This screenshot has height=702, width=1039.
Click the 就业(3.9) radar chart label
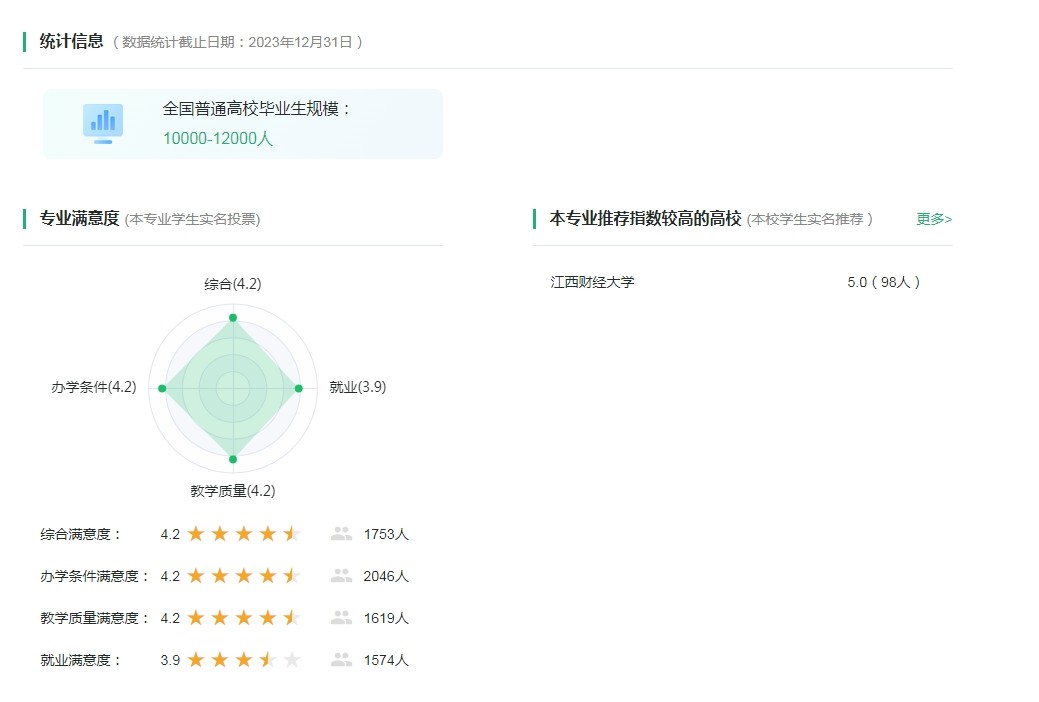tap(358, 387)
